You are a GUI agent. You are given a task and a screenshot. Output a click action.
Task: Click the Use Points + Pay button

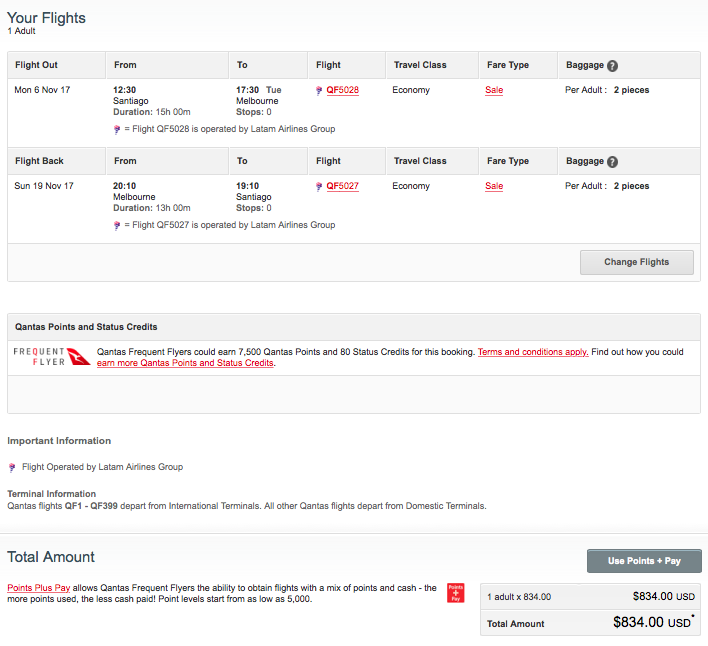pos(644,561)
